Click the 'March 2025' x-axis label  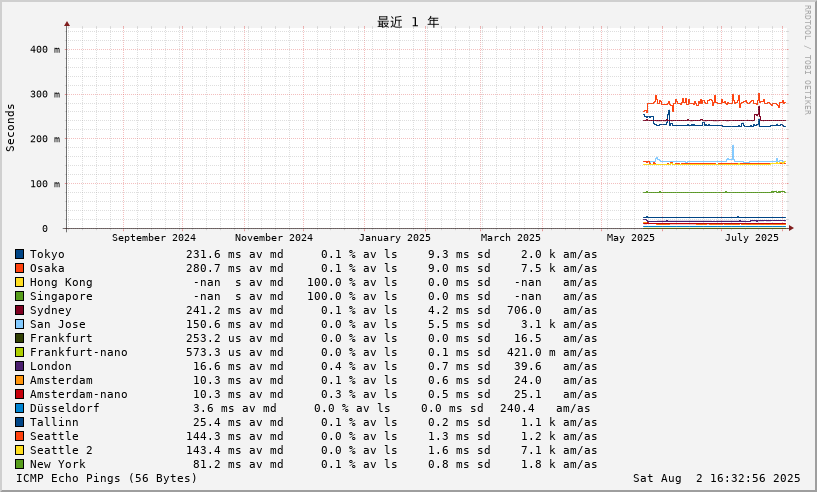(511, 238)
